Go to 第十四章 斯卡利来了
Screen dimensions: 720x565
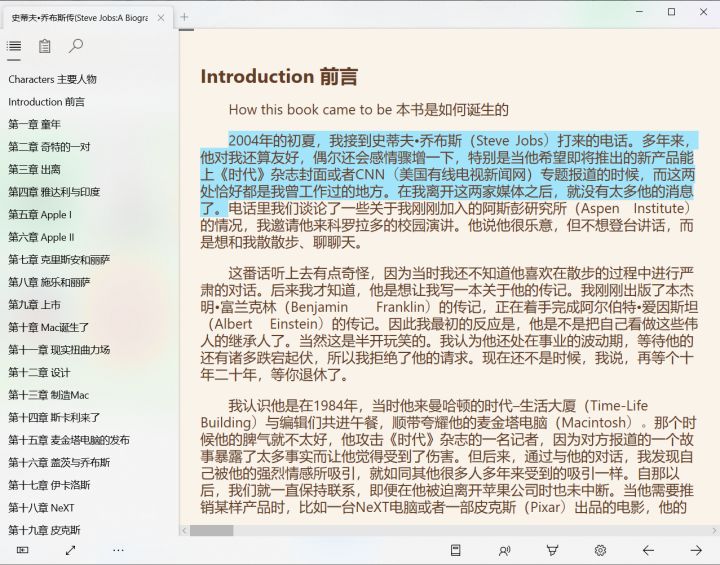point(54,418)
